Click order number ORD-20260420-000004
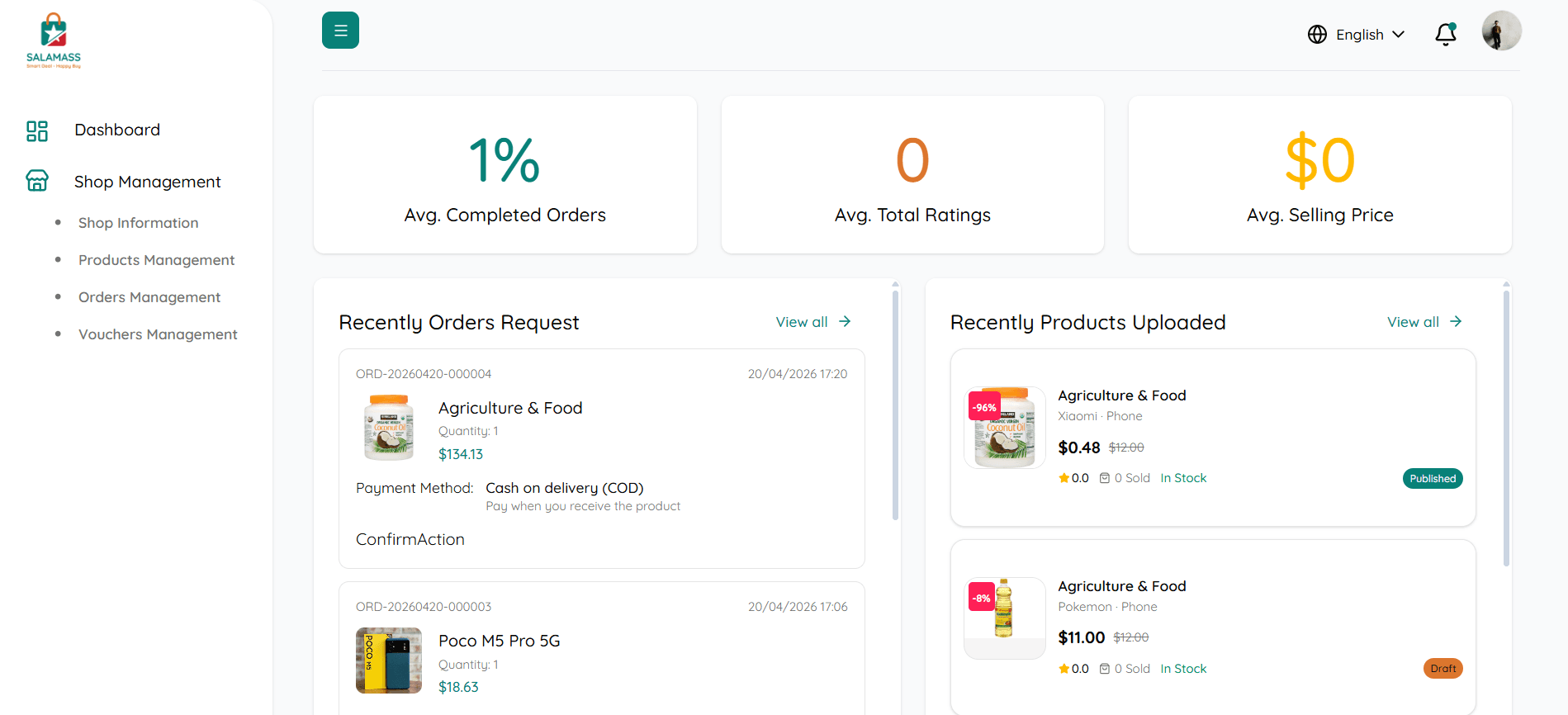1568x715 pixels. [x=424, y=374]
